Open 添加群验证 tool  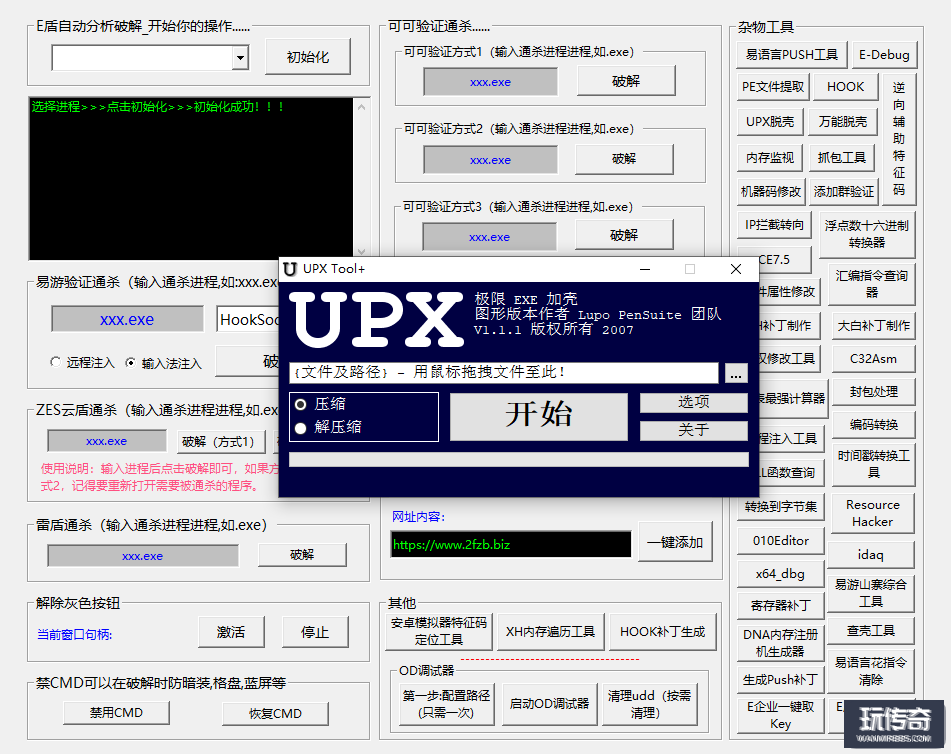tap(843, 192)
